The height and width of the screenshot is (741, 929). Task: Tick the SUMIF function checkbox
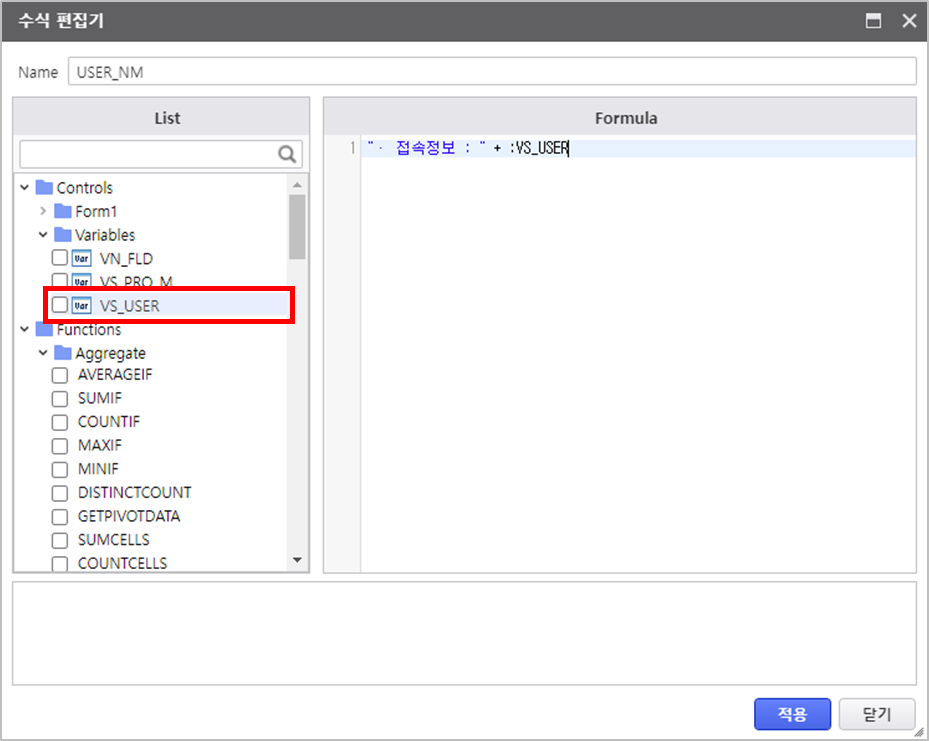[x=59, y=399]
